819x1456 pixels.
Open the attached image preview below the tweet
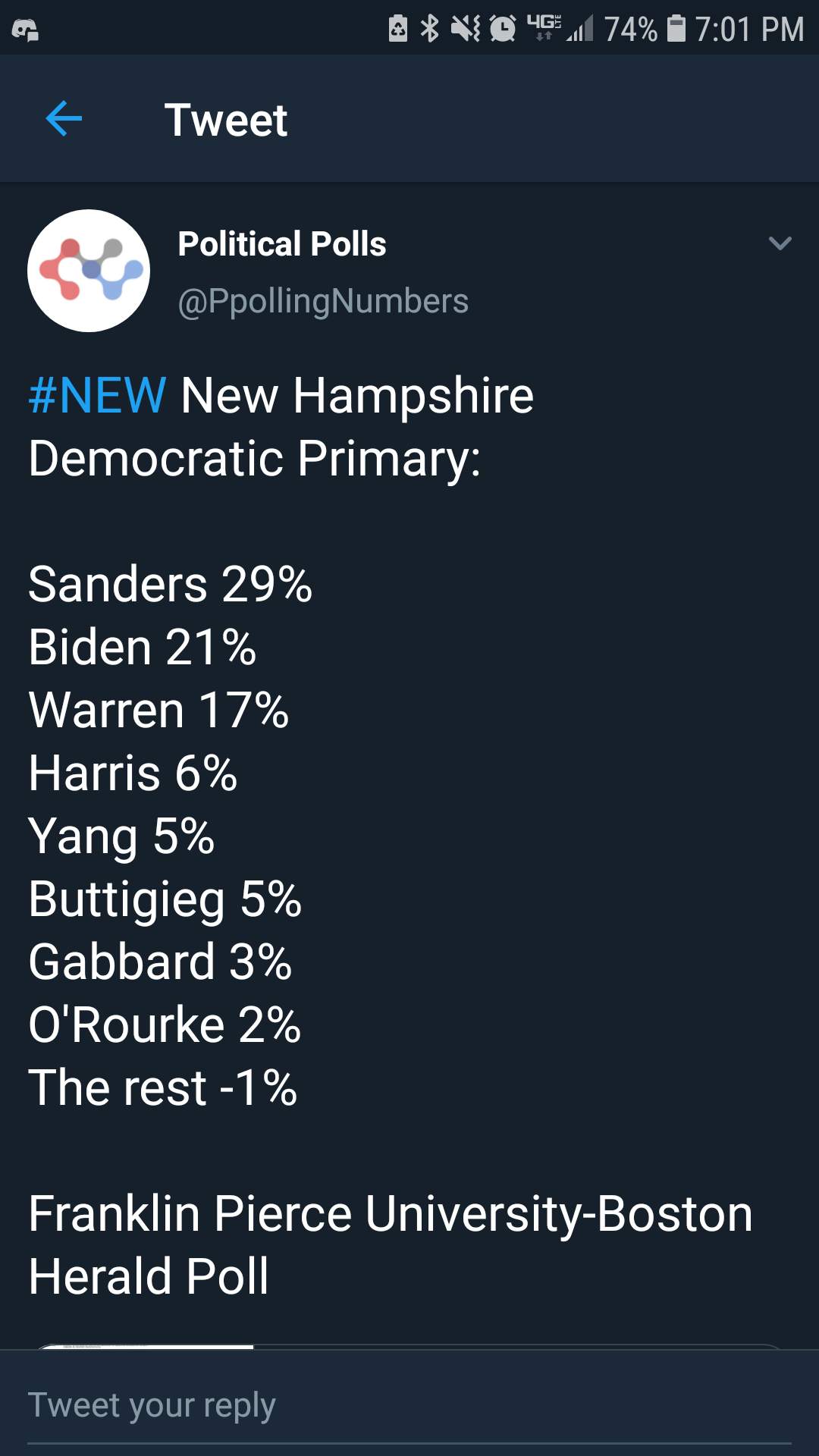point(409,1346)
